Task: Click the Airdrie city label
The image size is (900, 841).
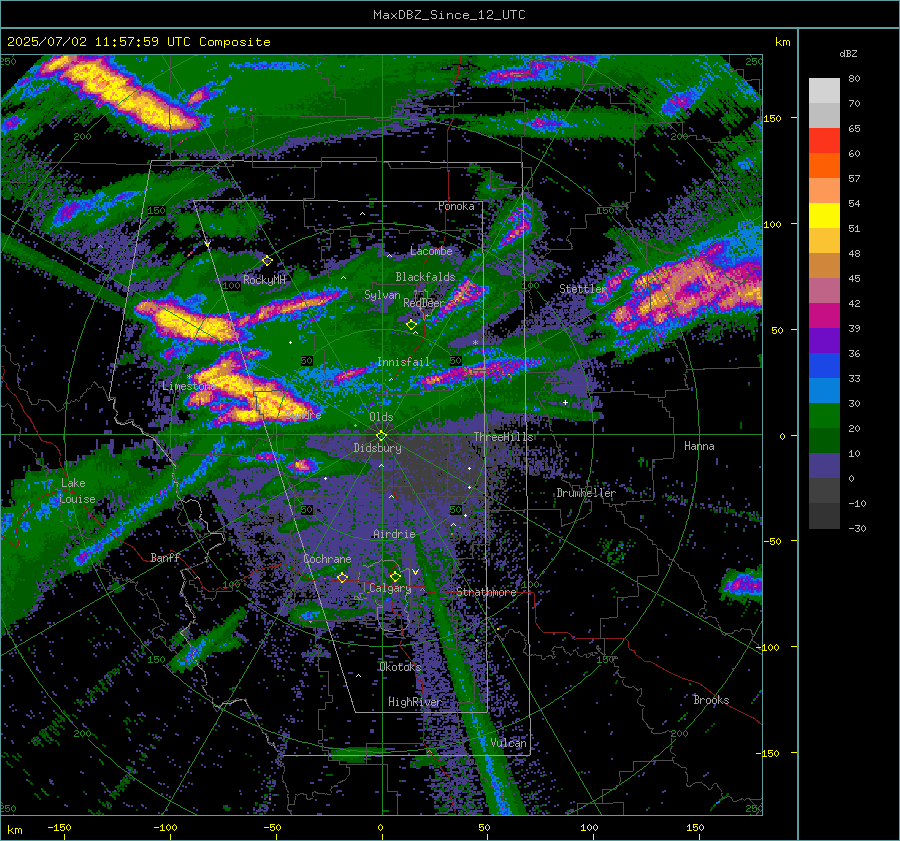Action: point(394,534)
